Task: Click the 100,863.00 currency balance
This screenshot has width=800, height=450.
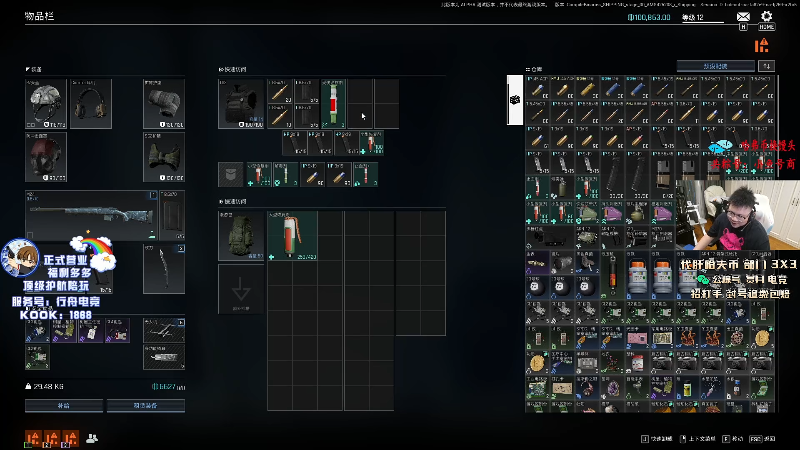Action: tap(649, 17)
